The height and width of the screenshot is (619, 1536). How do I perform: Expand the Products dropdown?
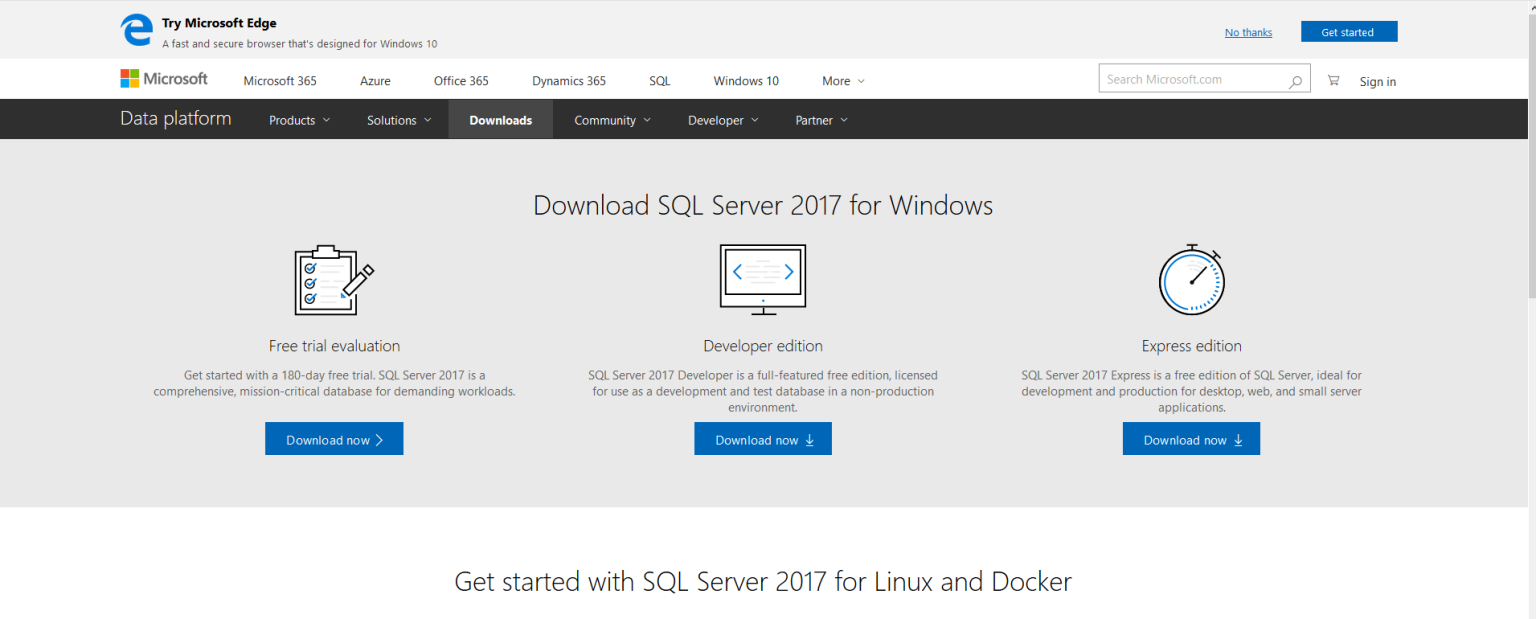click(x=299, y=120)
